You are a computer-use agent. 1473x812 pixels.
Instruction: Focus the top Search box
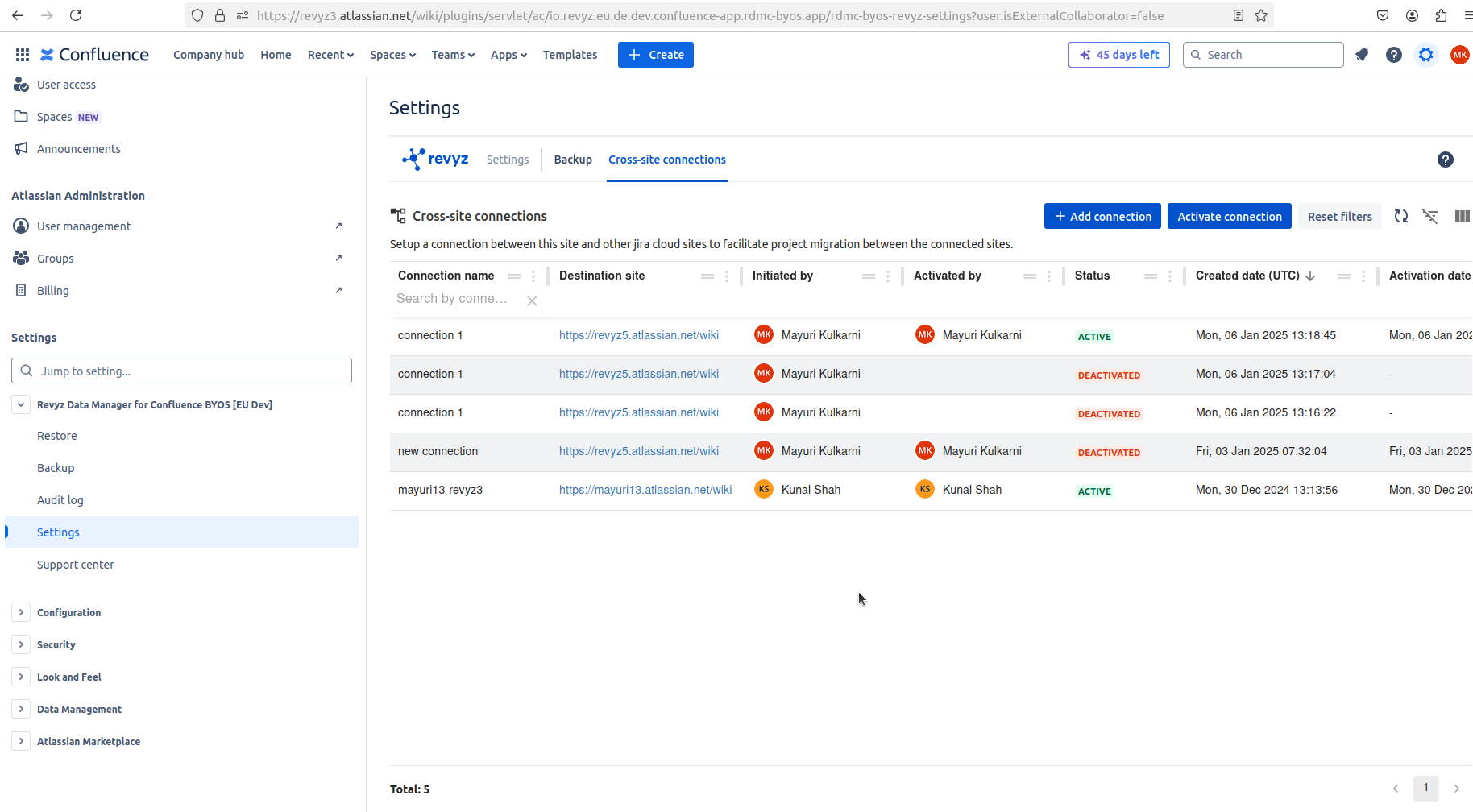[1263, 55]
